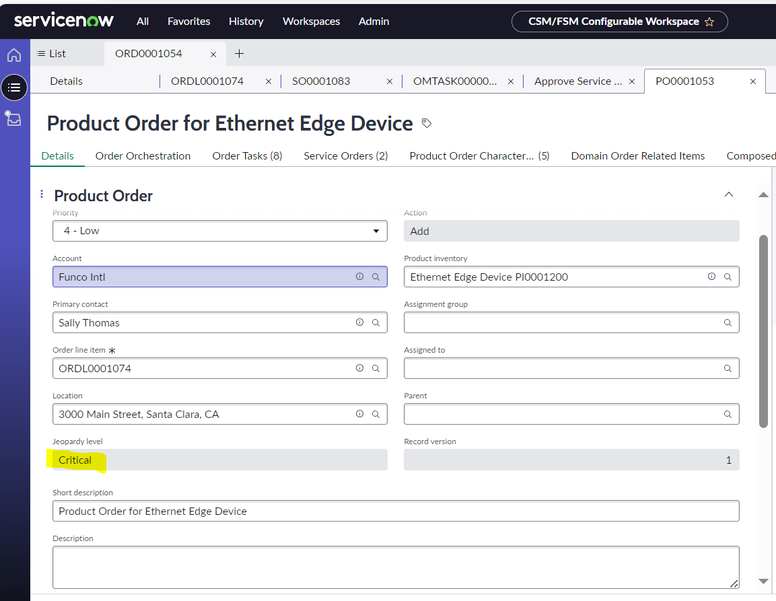Click the ServiceNow logo
776x601 pixels.
[64, 20]
